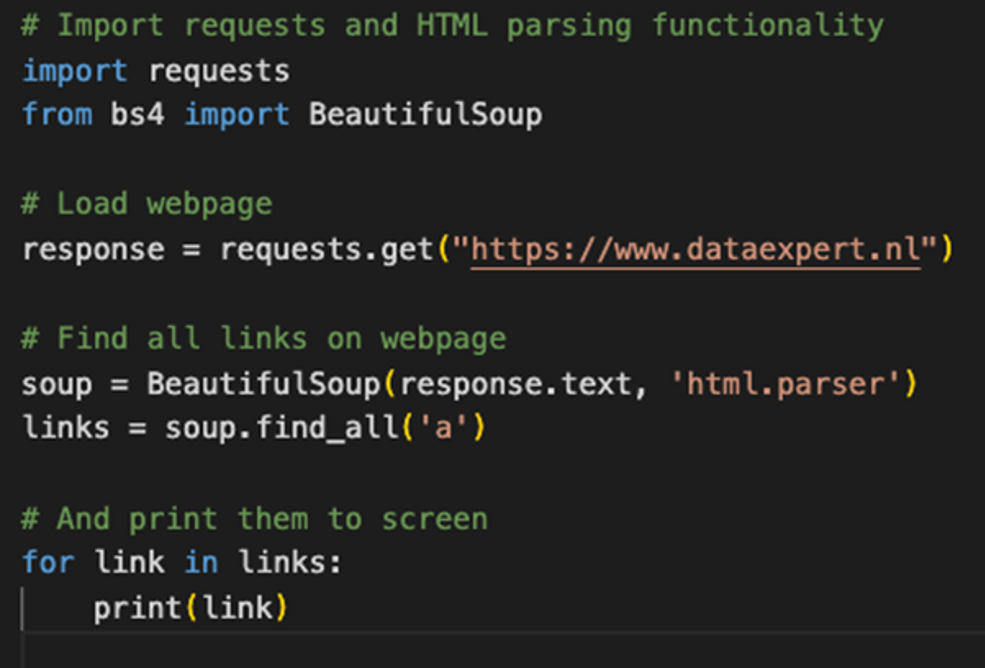Click the '# Find all links on webpage' comment
Screen dimensions: 985x668
263,339
